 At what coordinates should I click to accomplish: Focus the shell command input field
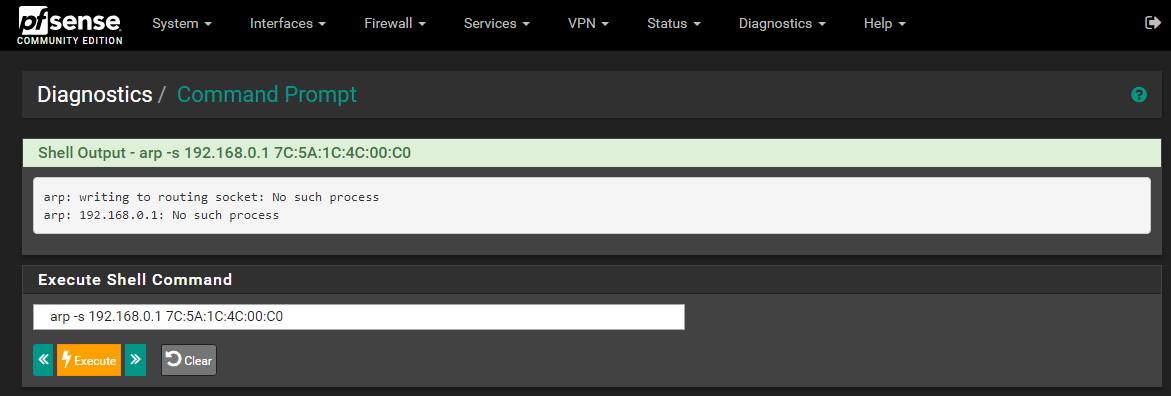[x=359, y=317]
